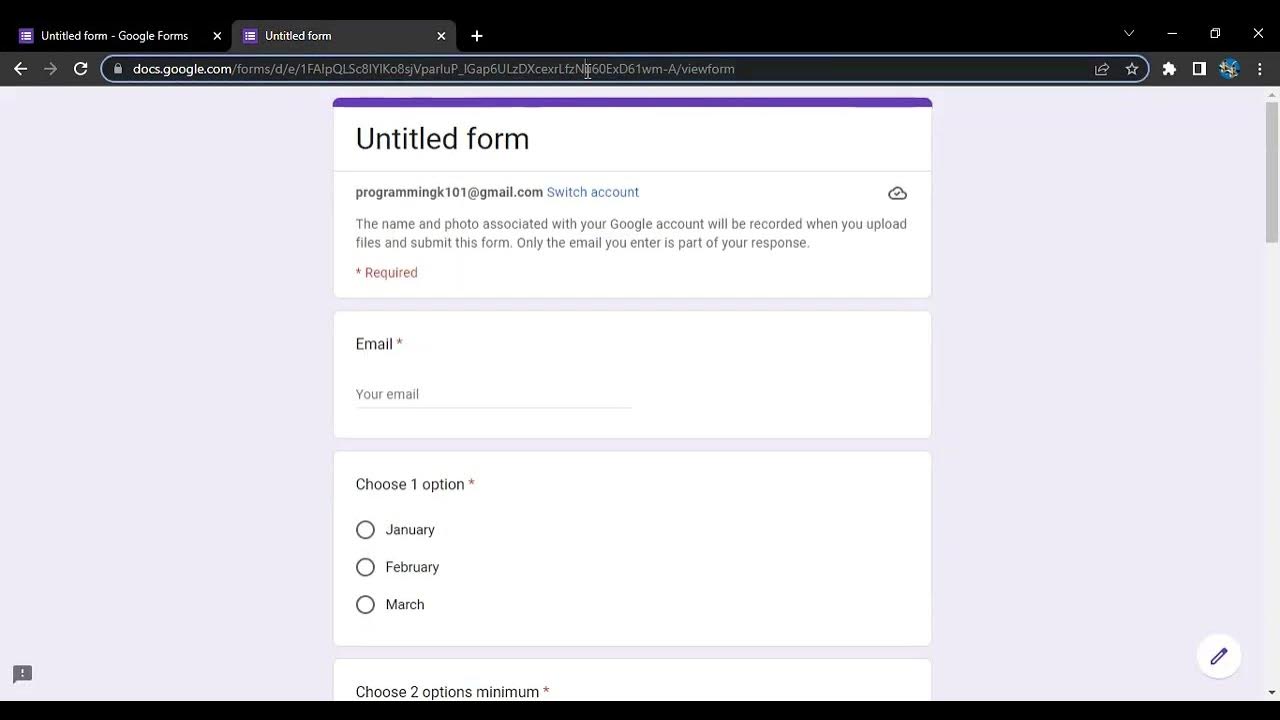Select the March radio option
This screenshot has height=720, width=1280.
coord(365,605)
